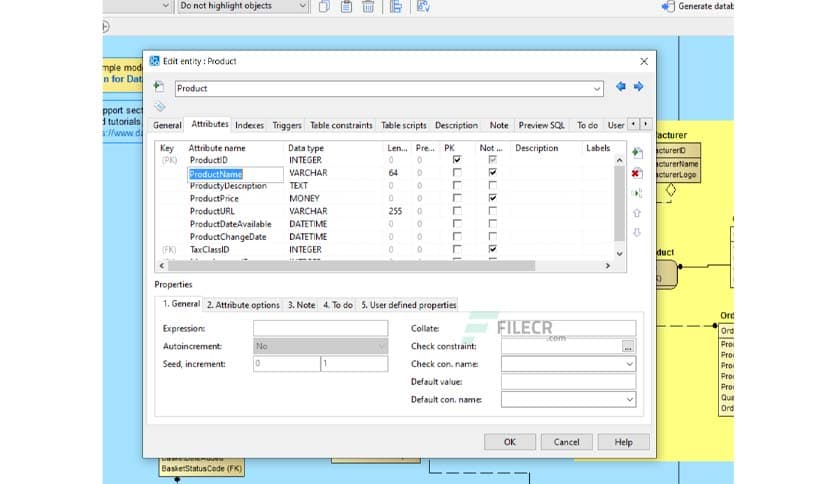Click the Description tab
836x484 pixels.
pyautogui.click(x=456, y=125)
